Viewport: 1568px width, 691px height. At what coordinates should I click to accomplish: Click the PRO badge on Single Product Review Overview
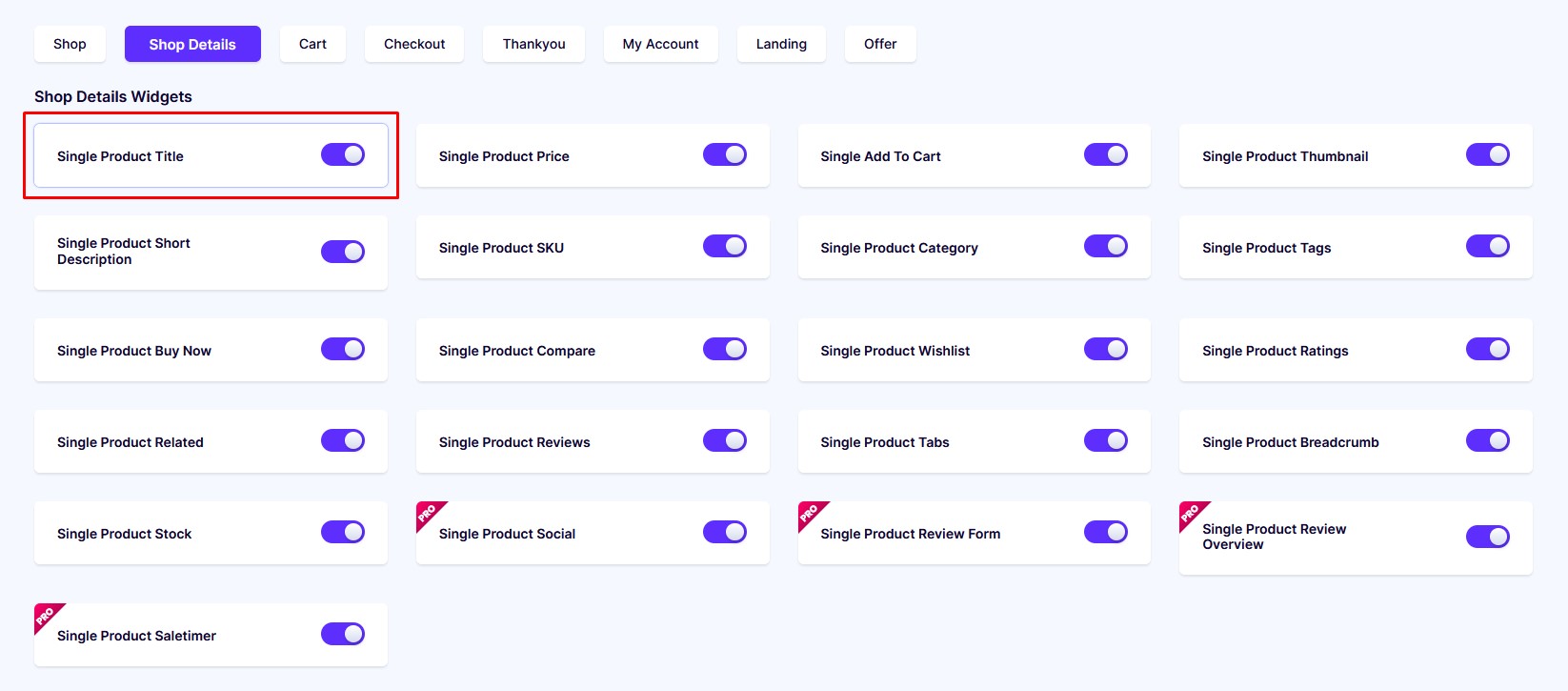coord(1191,513)
